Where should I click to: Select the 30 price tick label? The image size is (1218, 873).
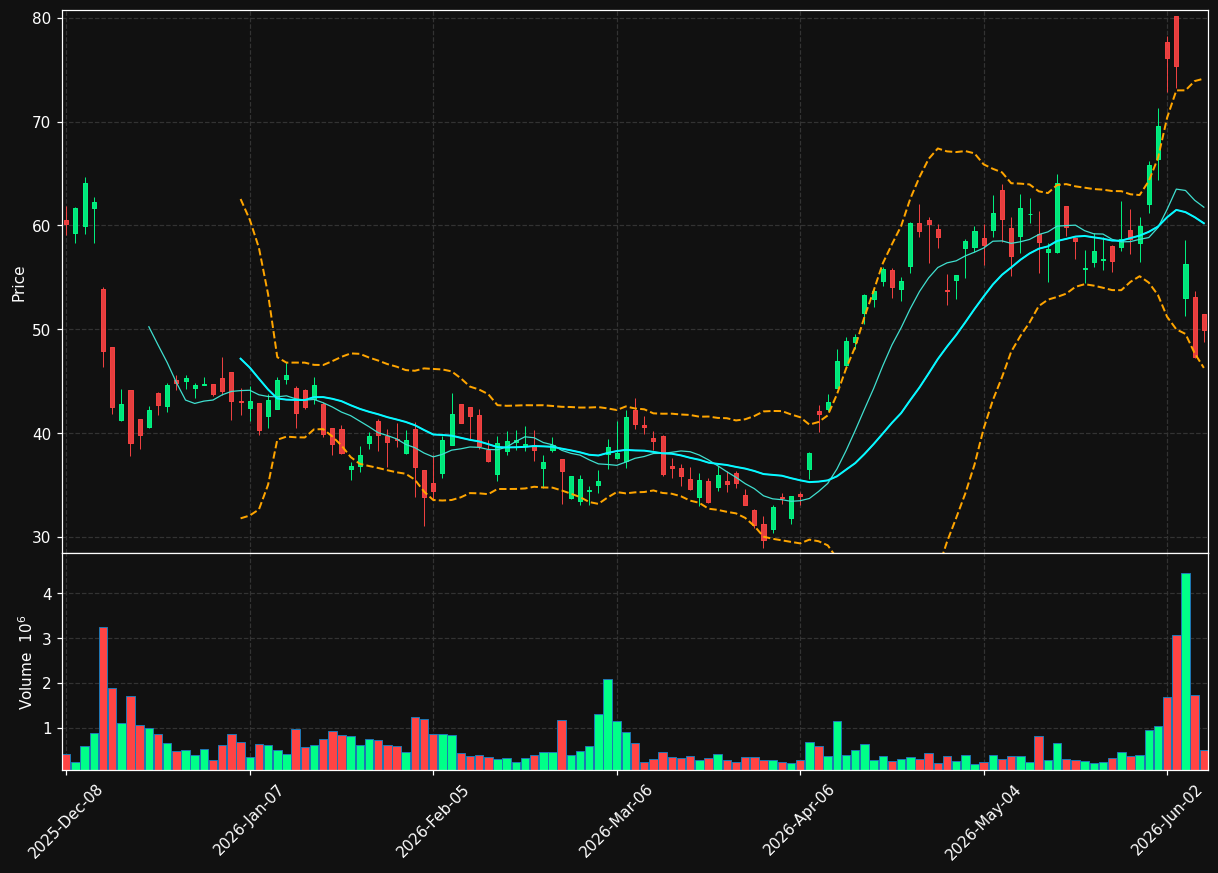point(41,538)
